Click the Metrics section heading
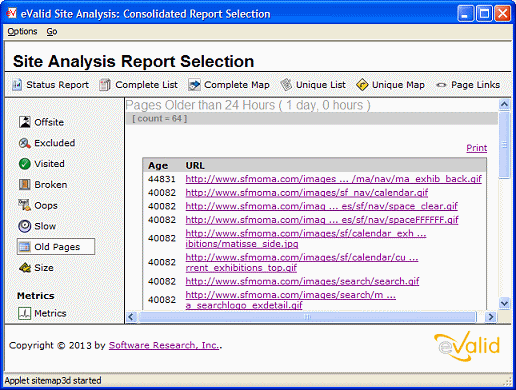 point(36,296)
